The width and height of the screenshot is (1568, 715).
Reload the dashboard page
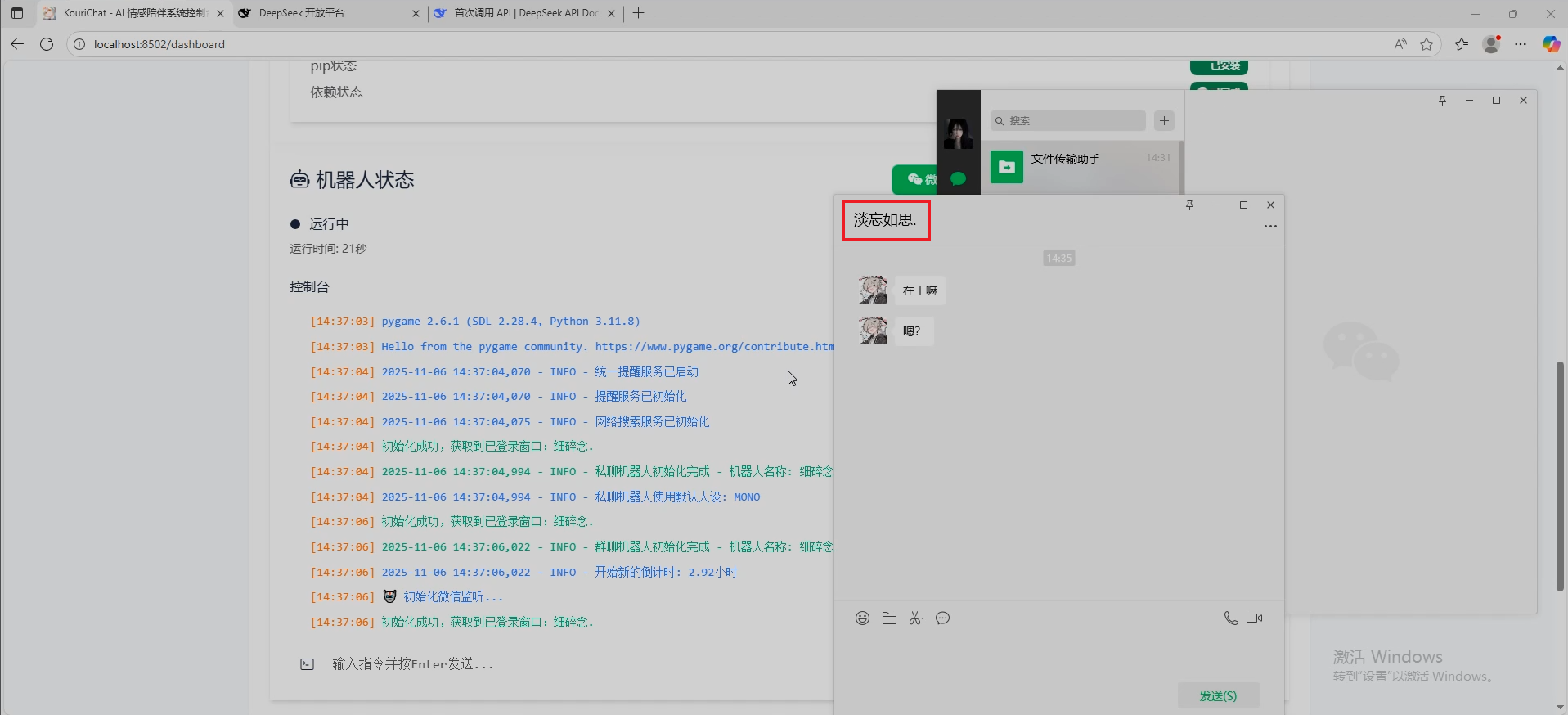(47, 44)
